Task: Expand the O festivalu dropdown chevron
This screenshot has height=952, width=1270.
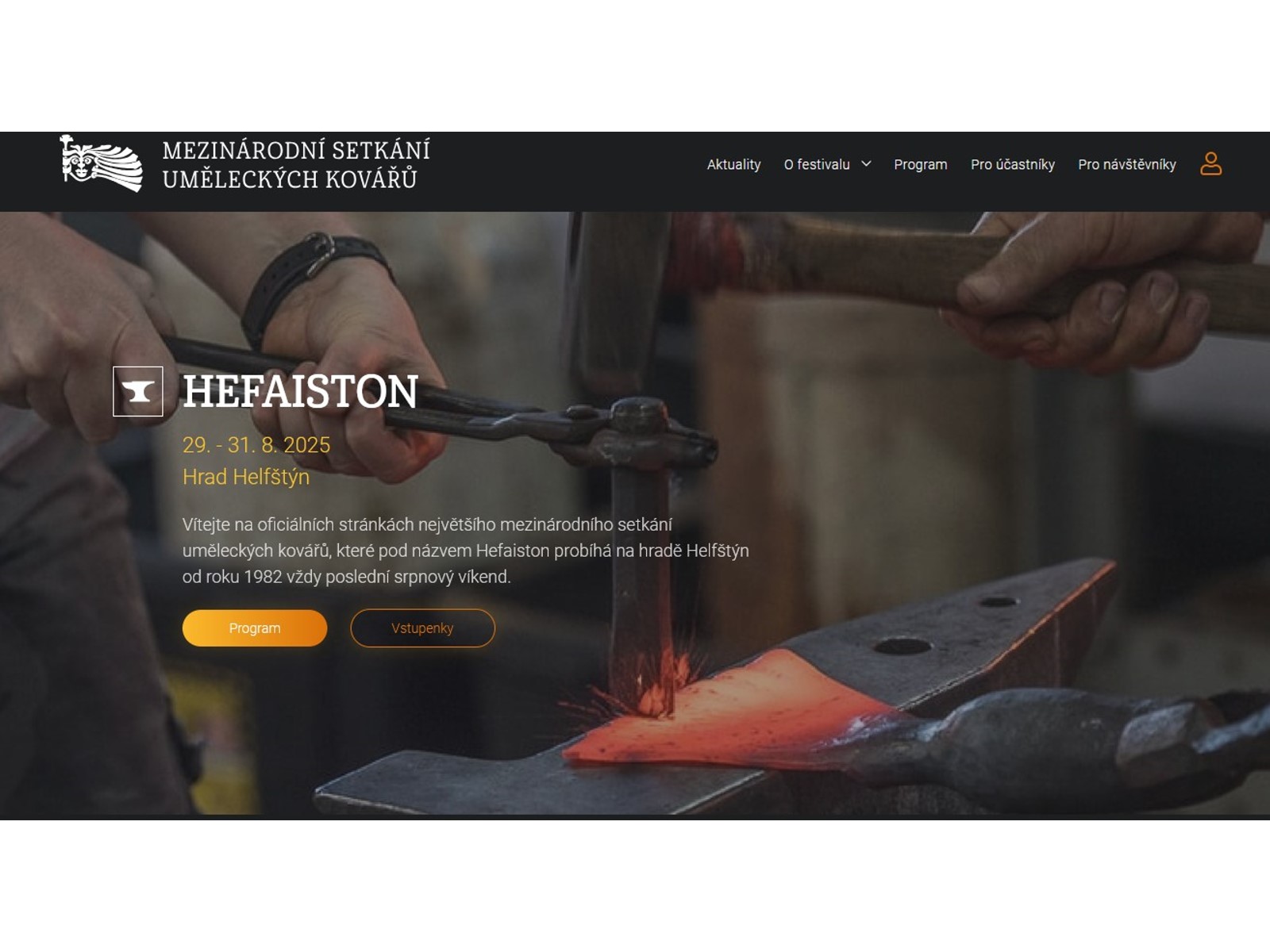Action: tap(866, 164)
